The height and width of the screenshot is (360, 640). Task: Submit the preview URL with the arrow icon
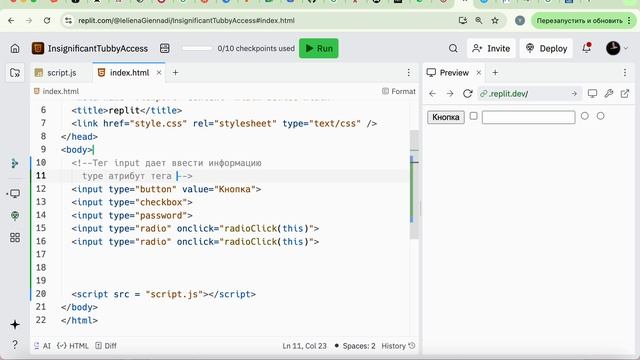click(x=574, y=94)
